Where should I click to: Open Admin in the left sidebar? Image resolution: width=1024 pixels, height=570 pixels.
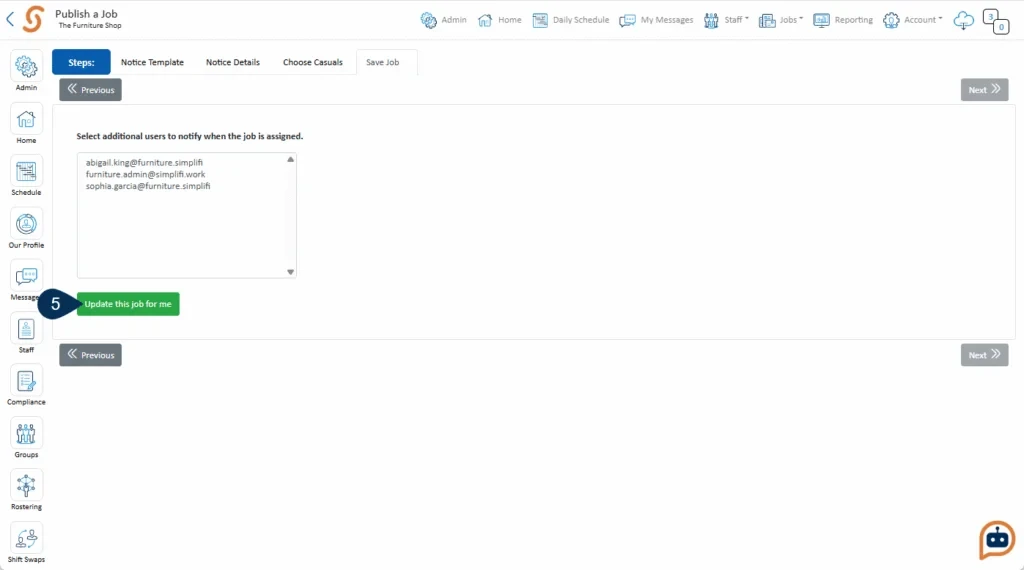pos(26,71)
